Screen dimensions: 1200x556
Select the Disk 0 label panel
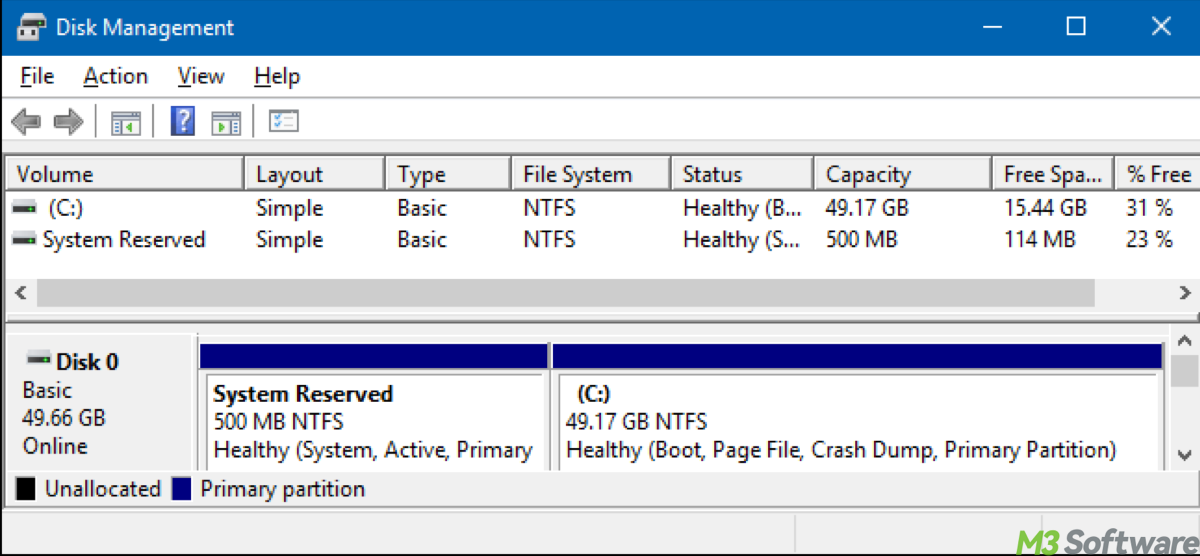point(98,402)
